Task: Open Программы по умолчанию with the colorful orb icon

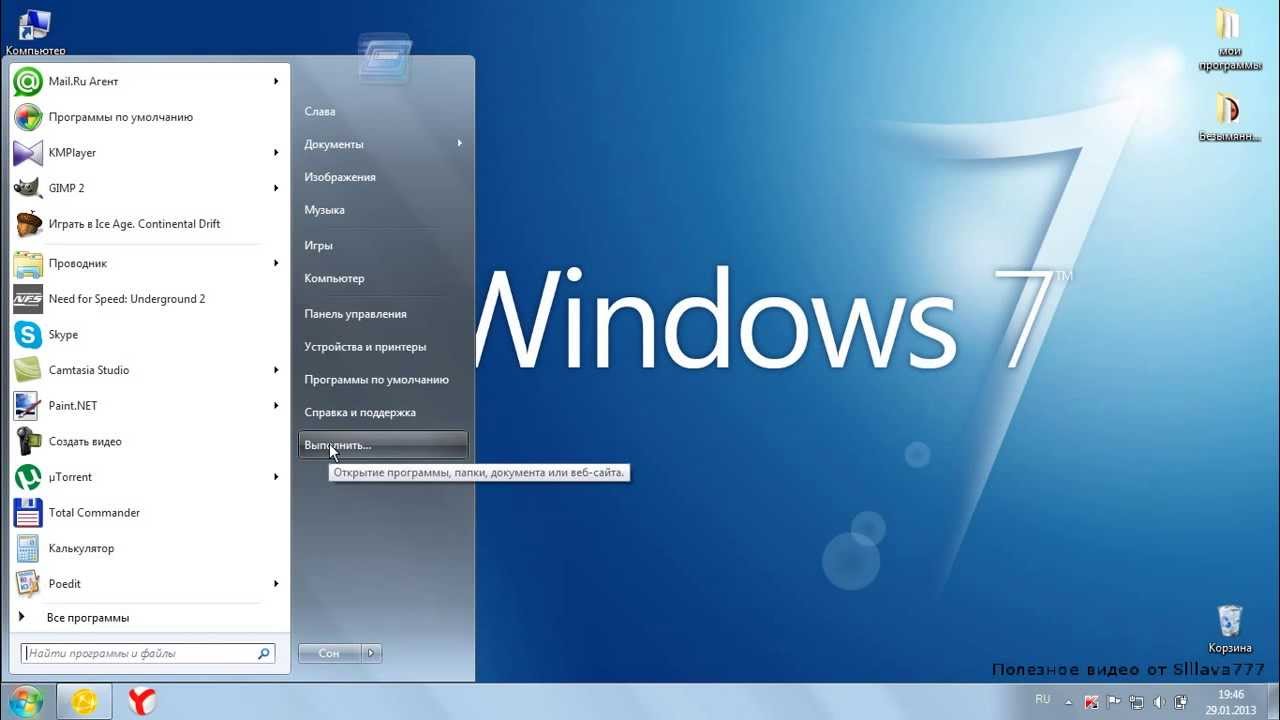Action: (x=148, y=117)
